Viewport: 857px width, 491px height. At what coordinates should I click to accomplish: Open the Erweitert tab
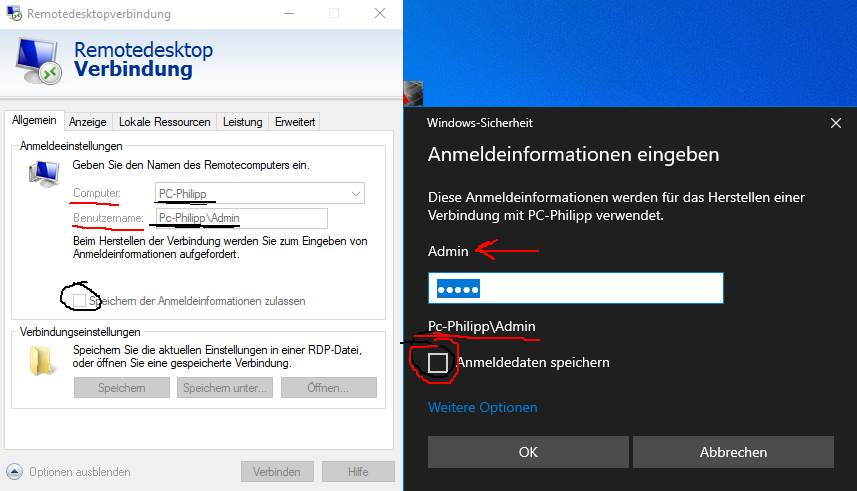coord(295,122)
